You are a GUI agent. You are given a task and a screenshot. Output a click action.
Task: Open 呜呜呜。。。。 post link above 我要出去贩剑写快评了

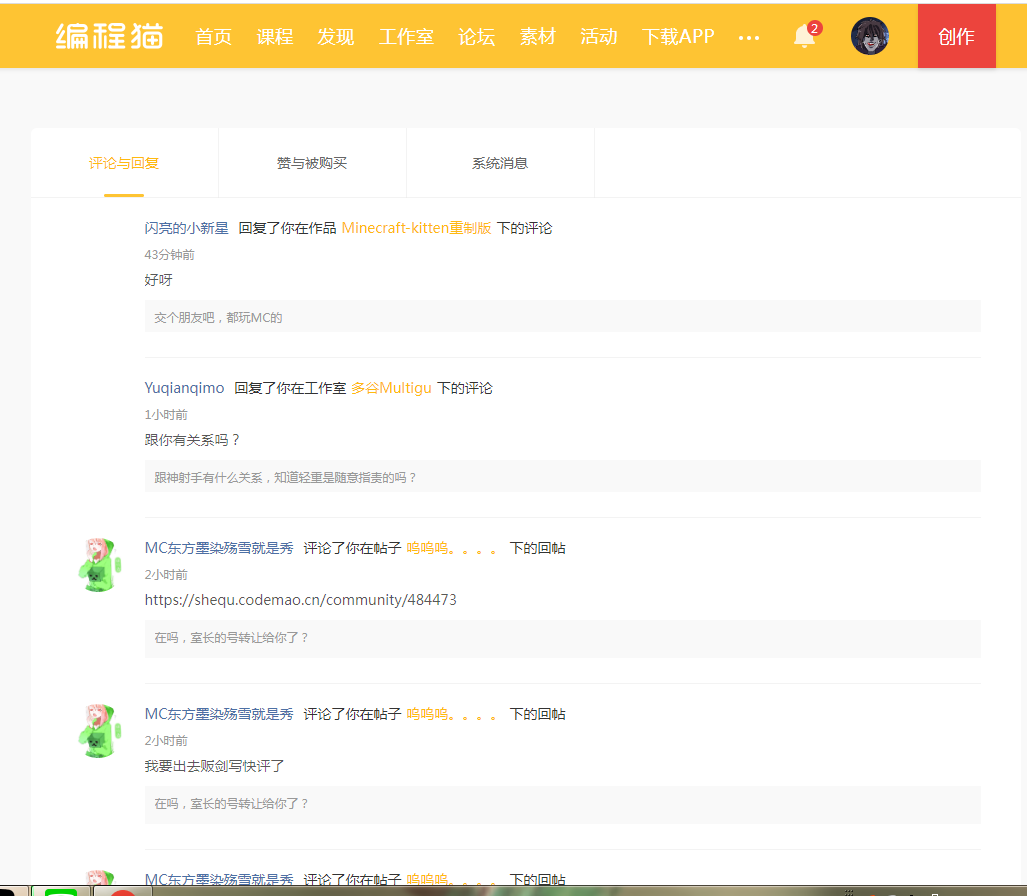point(452,714)
